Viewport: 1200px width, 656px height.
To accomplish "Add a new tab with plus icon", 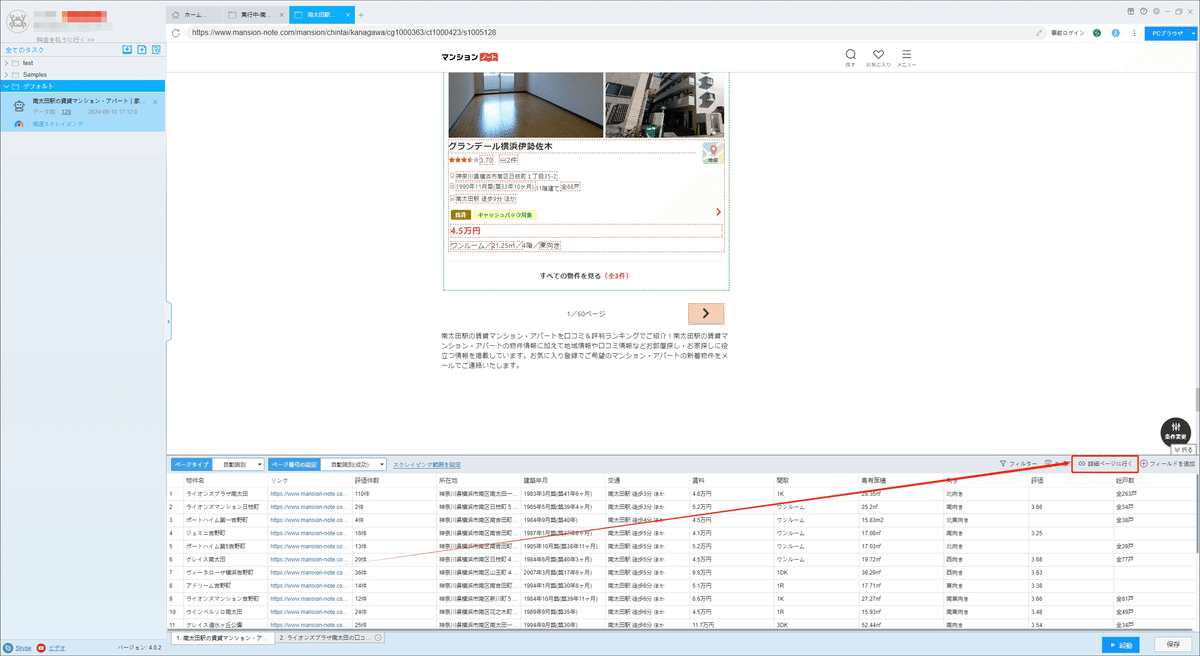I will tap(361, 15).
